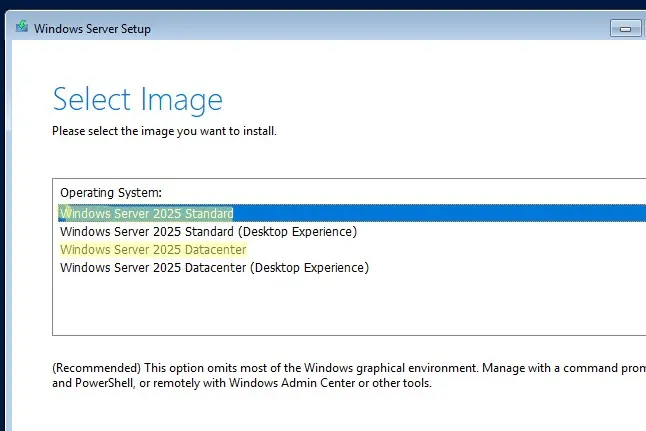Click the 'Please select the image' instruction text

click(164, 131)
